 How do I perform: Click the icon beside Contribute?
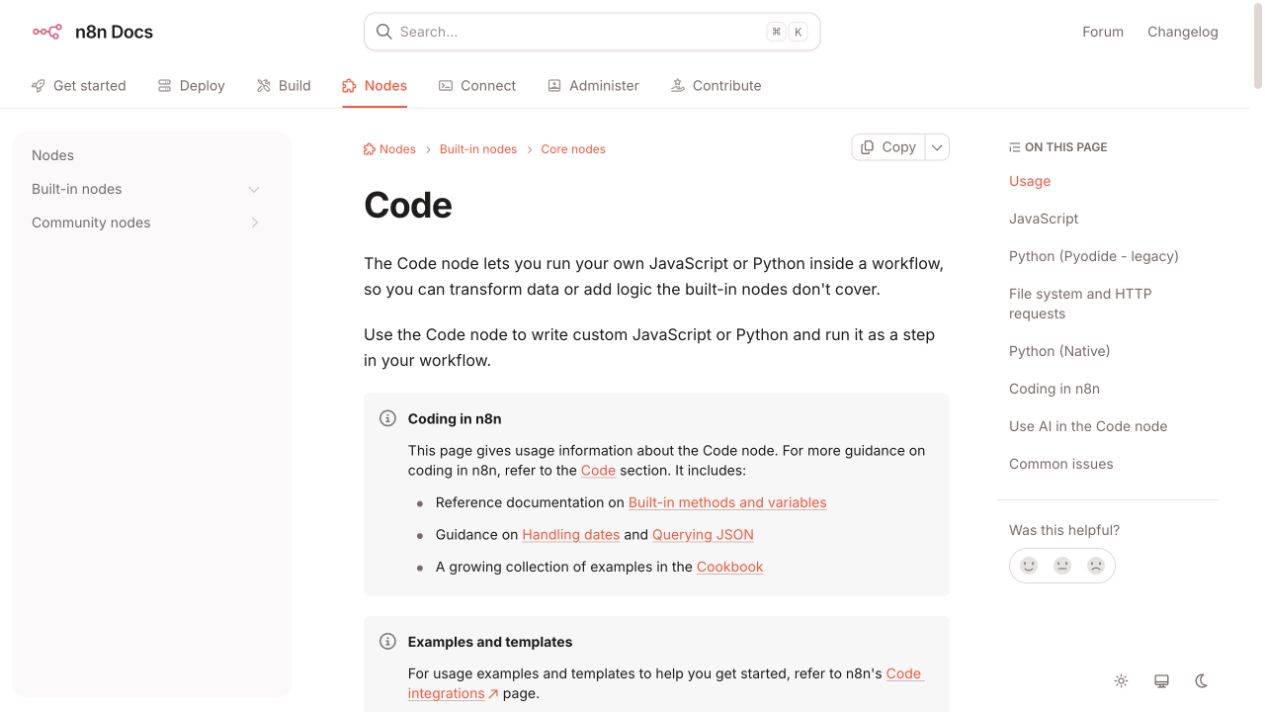(678, 86)
